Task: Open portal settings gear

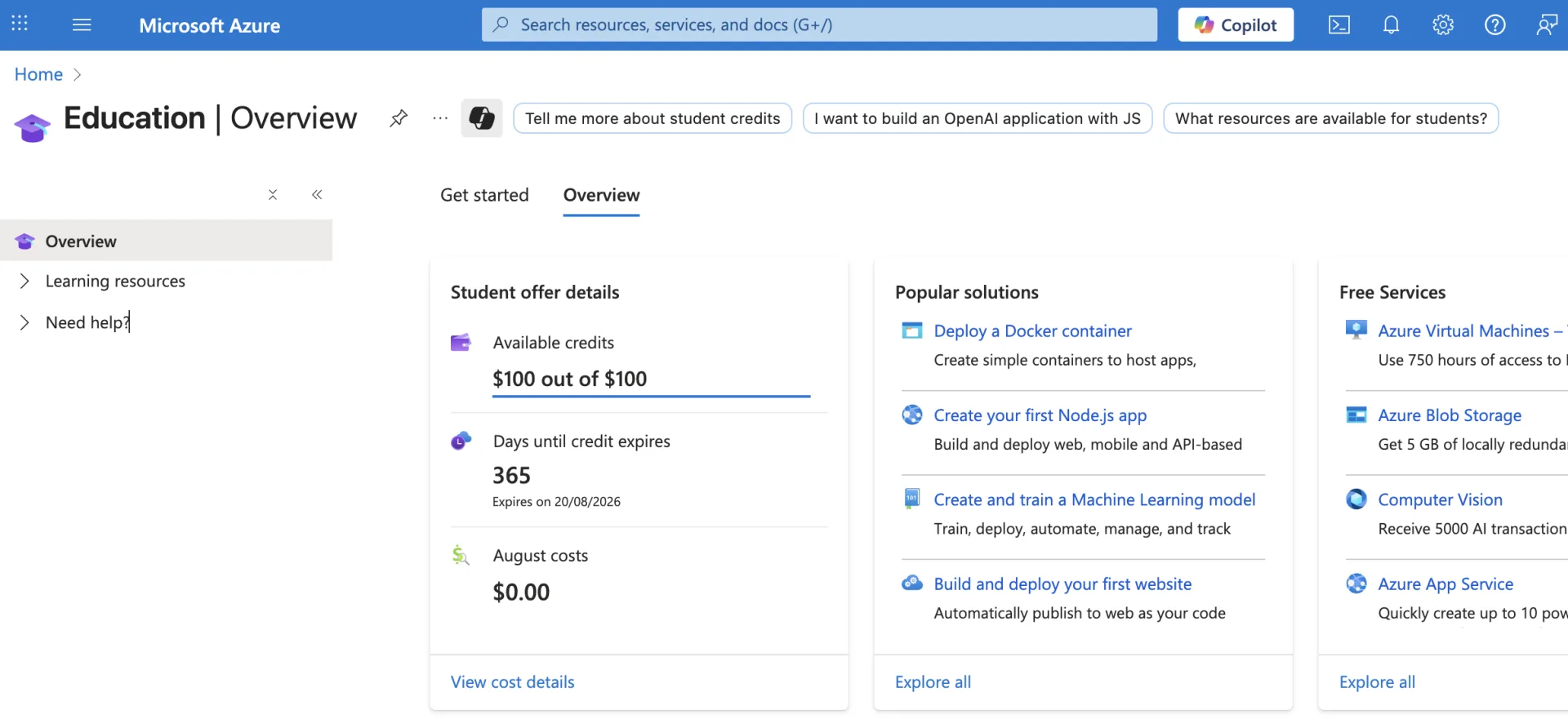Action: pos(1443,24)
